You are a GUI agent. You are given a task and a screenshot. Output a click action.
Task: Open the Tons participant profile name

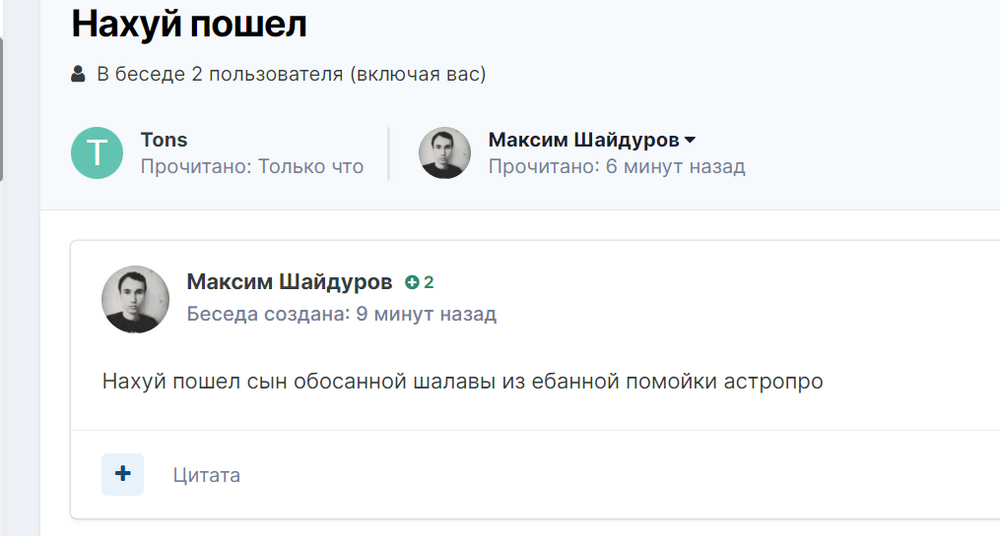tap(164, 140)
